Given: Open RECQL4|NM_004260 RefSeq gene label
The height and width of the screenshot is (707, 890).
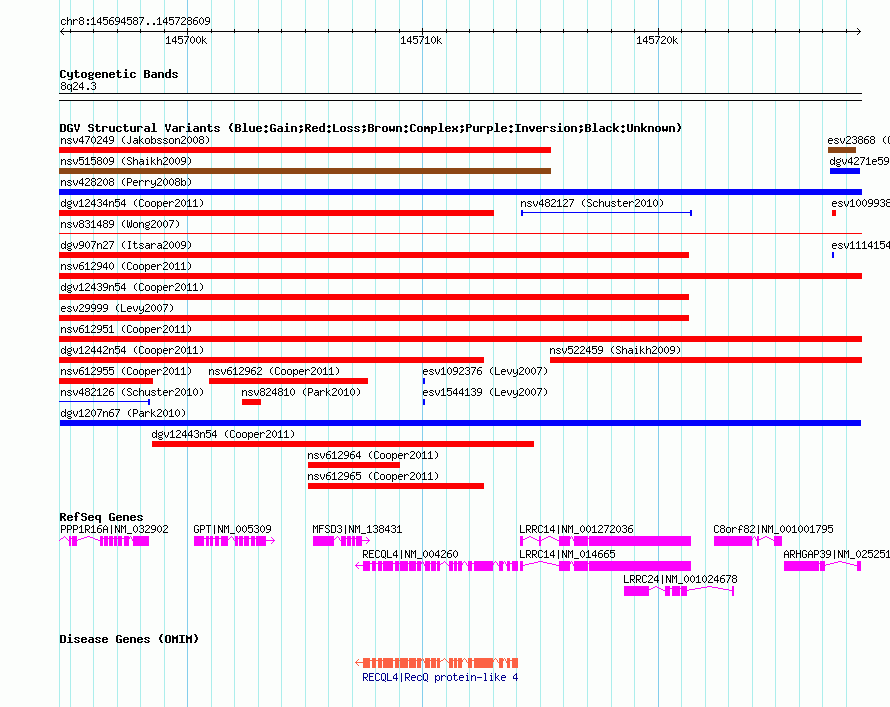Looking at the screenshot, I should [410, 554].
